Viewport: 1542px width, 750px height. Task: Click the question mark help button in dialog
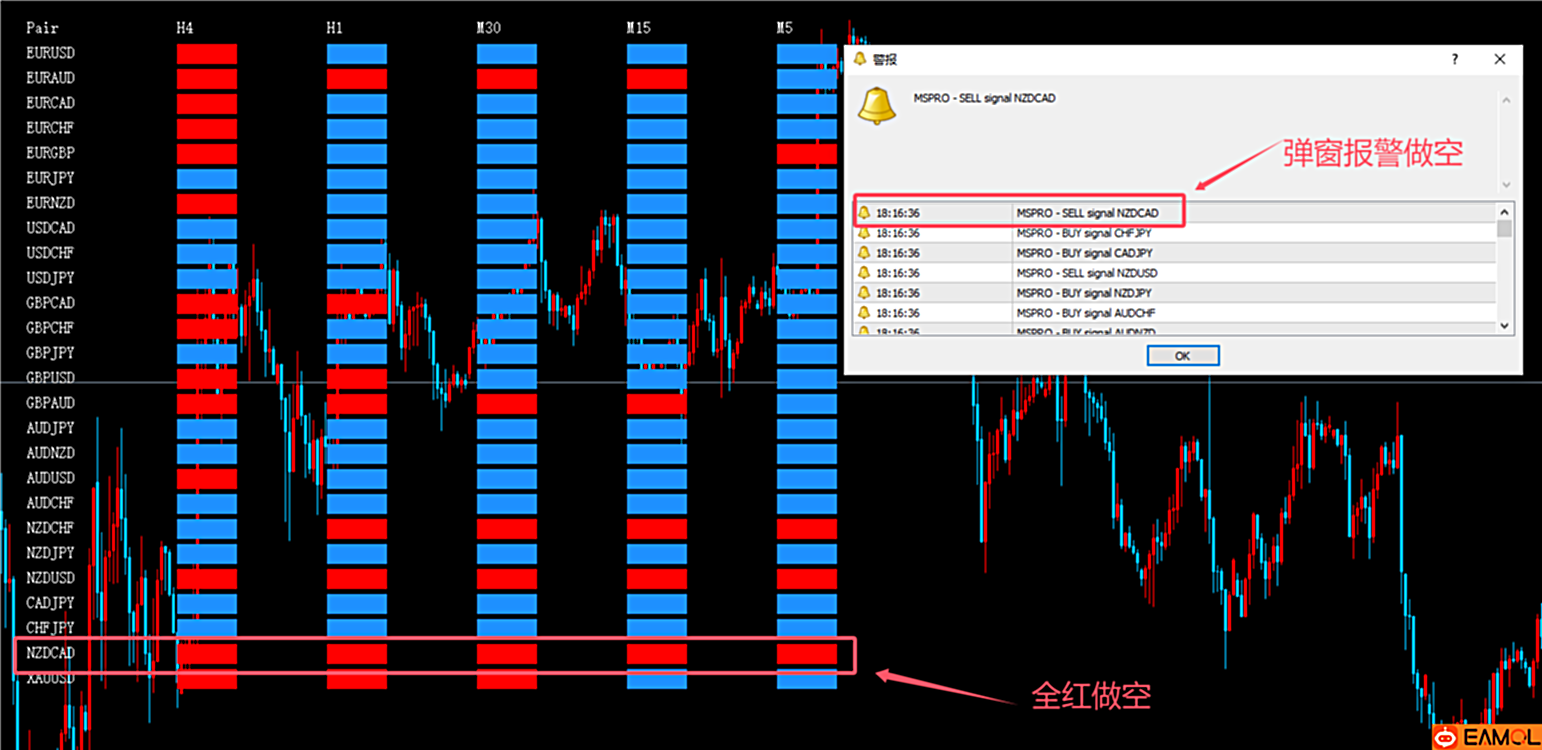(x=1455, y=60)
